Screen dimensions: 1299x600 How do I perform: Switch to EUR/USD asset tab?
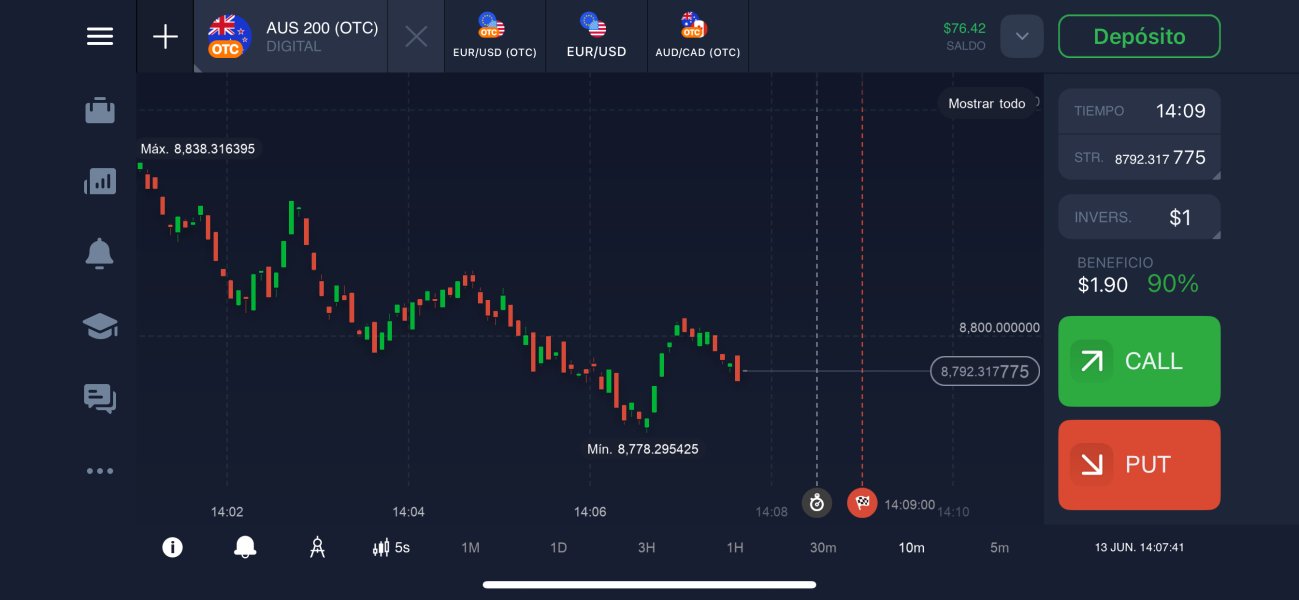click(x=596, y=37)
